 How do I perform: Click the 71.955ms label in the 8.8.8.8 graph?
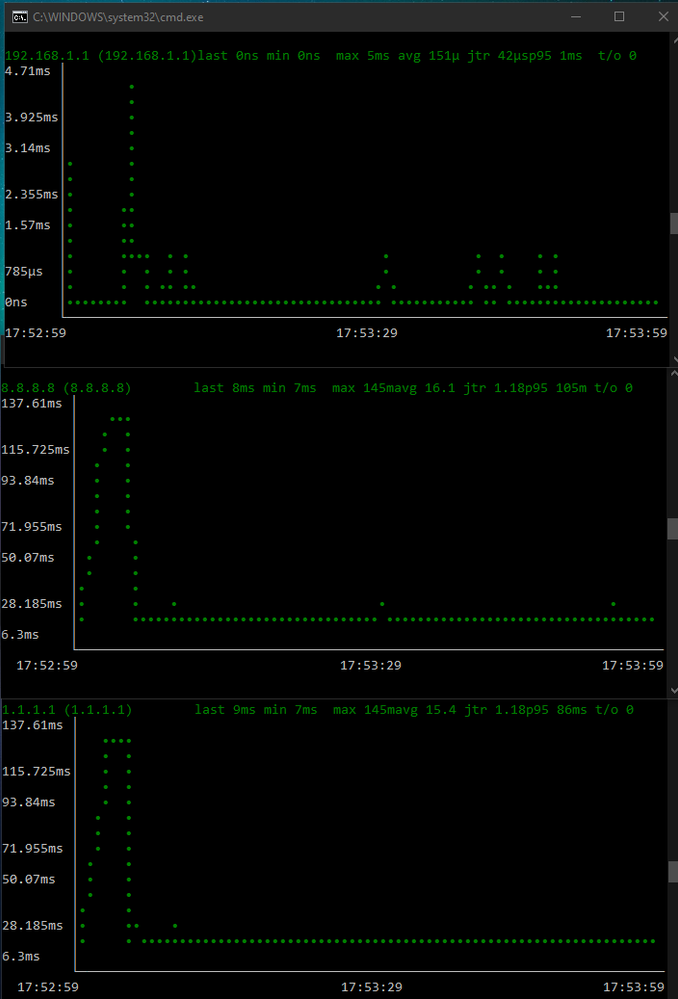pos(32,527)
